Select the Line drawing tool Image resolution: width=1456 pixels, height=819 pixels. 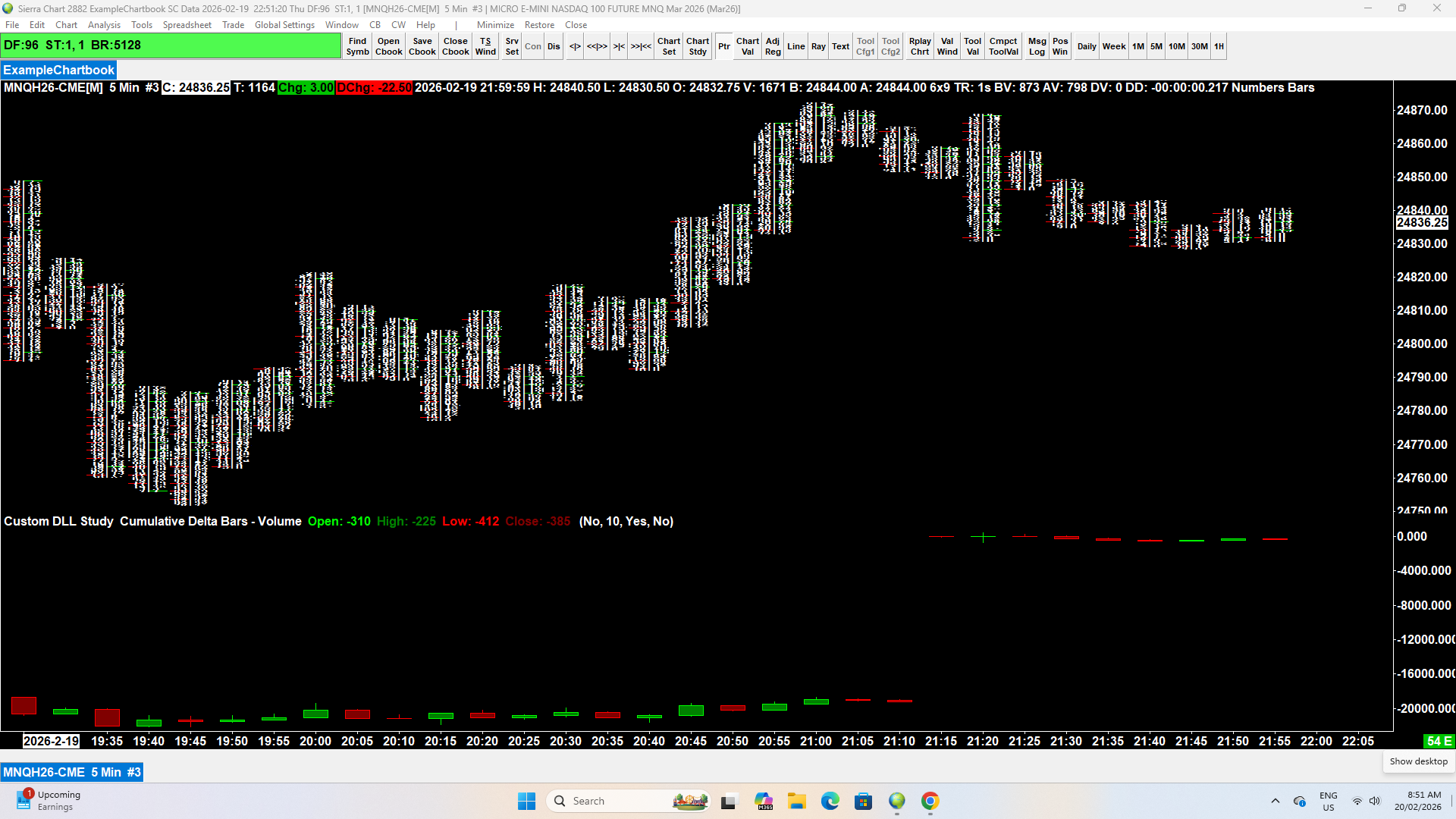(x=795, y=46)
